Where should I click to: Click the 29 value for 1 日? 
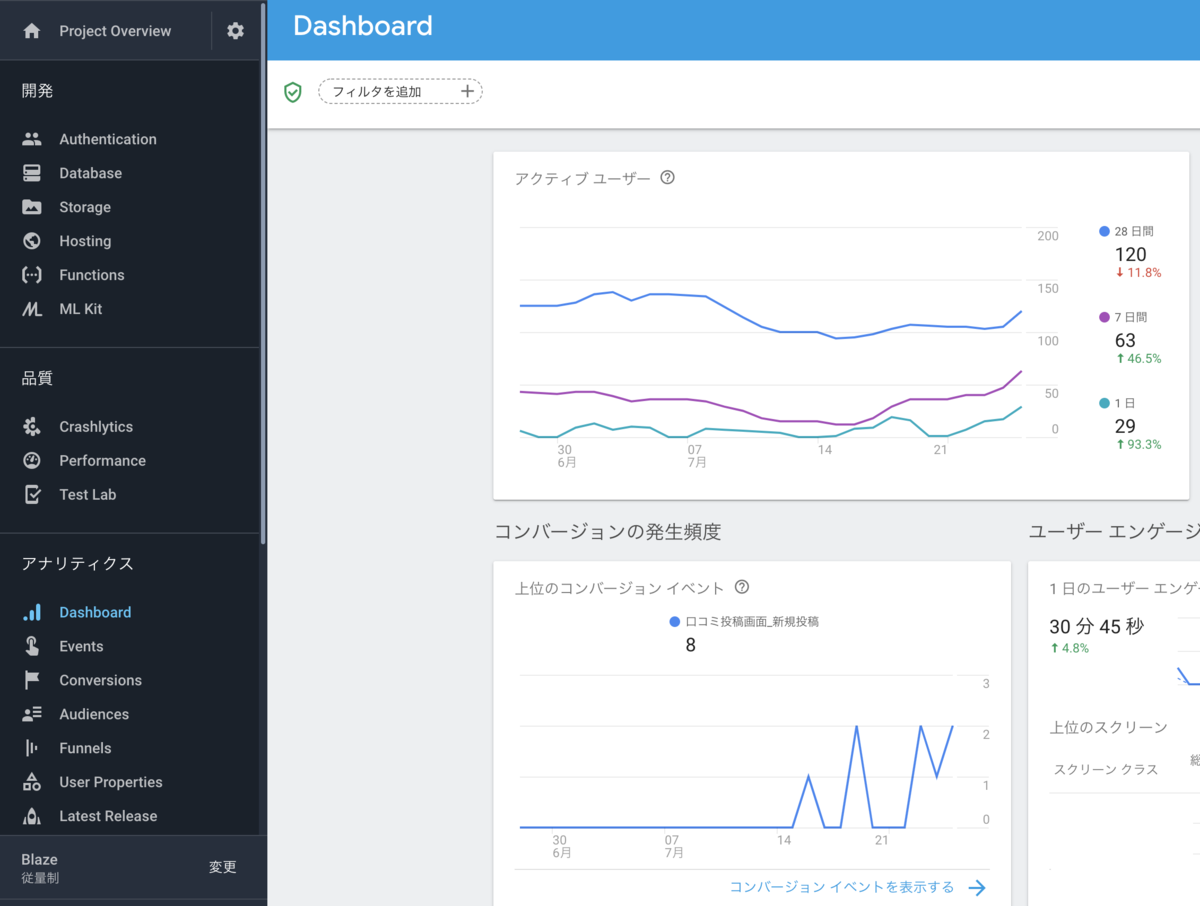pos(1125,427)
